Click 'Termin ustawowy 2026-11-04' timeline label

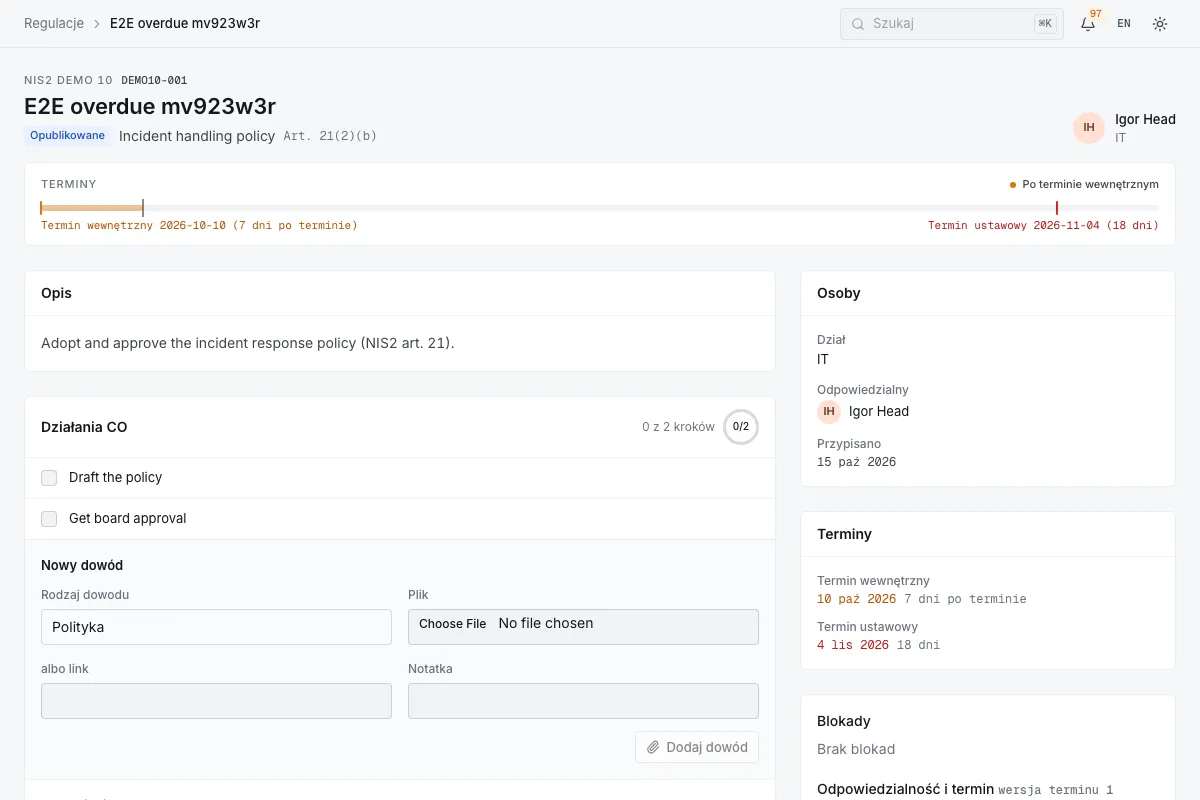[x=1043, y=225]
